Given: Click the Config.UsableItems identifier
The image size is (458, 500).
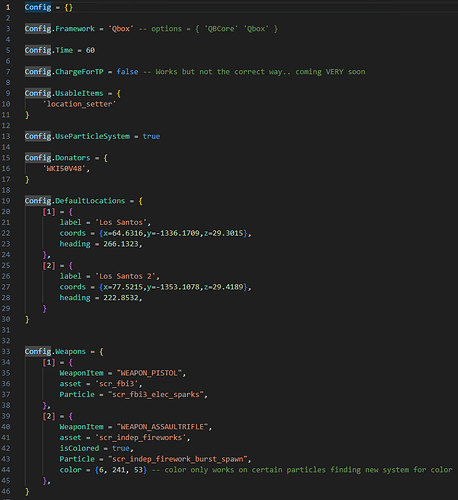Looking at the screenshot, I should tap(64, 93).
